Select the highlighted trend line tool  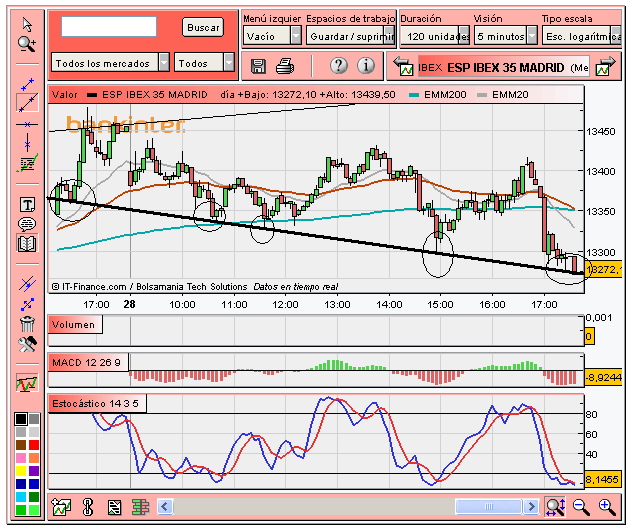pos(27,103)
